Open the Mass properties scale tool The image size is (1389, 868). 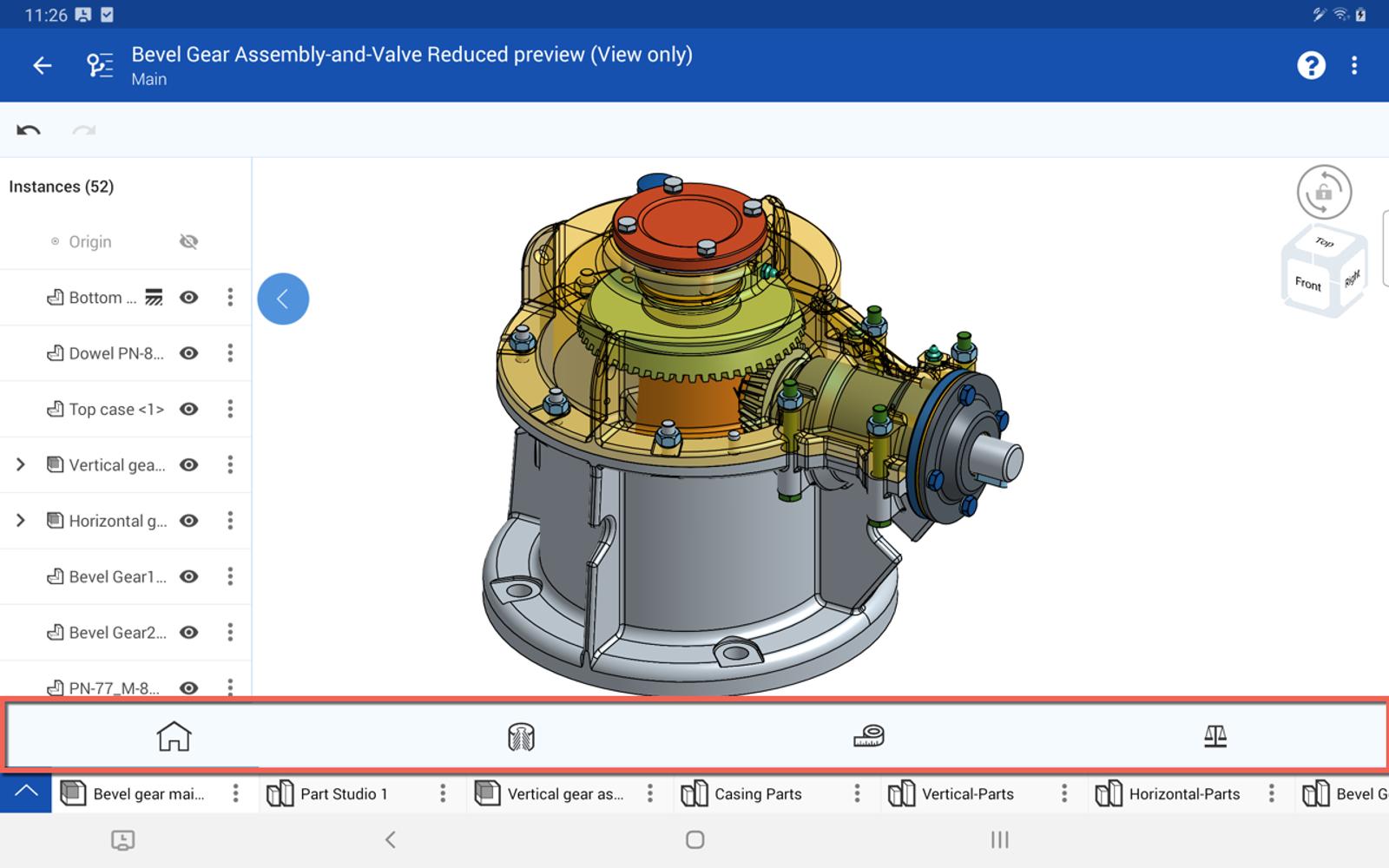click(x=1215, y=736)
